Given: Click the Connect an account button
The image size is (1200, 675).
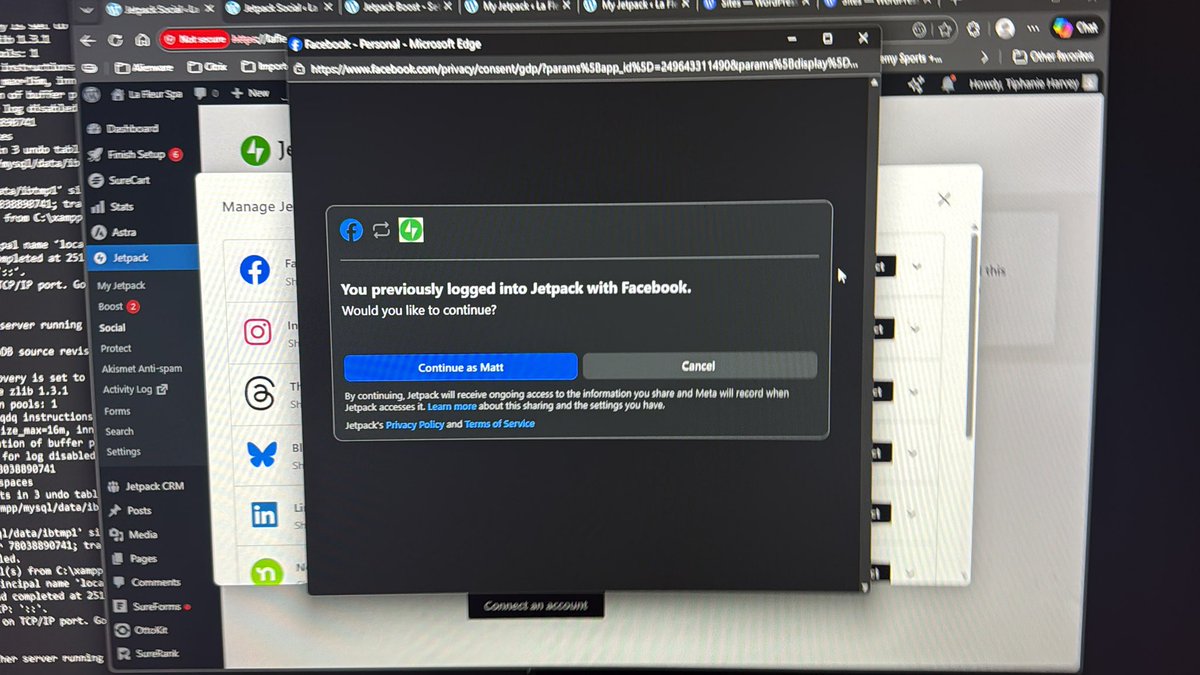Looking at the screenshot, I should [x=535, y=606].
